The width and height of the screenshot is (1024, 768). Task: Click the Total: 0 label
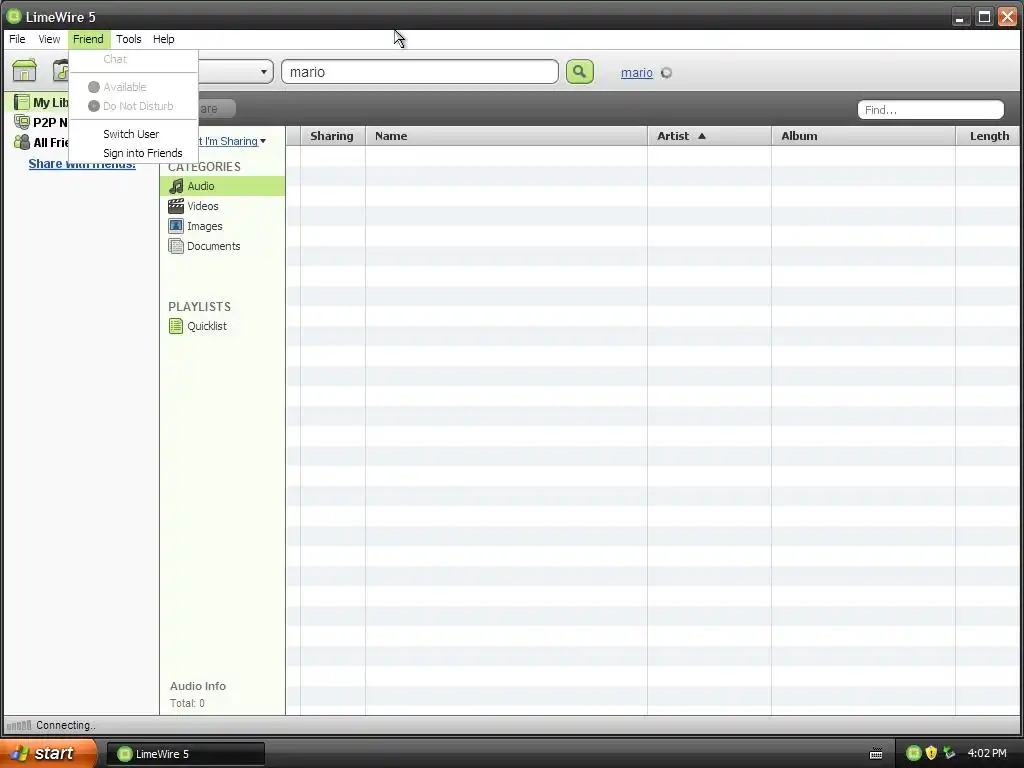click(187, 703)
